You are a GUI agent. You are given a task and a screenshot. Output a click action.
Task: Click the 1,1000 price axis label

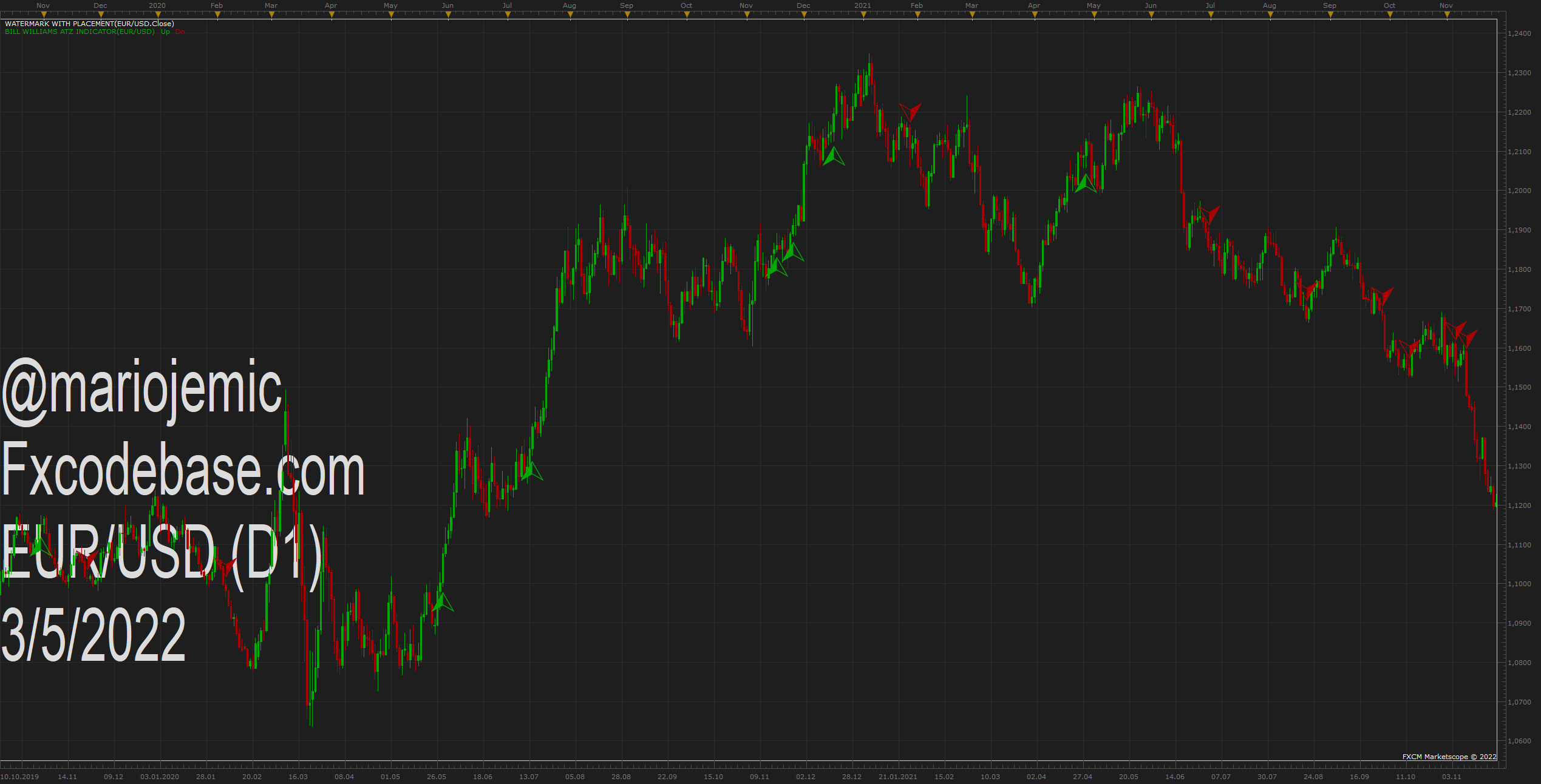click(x=1519, y=584)
